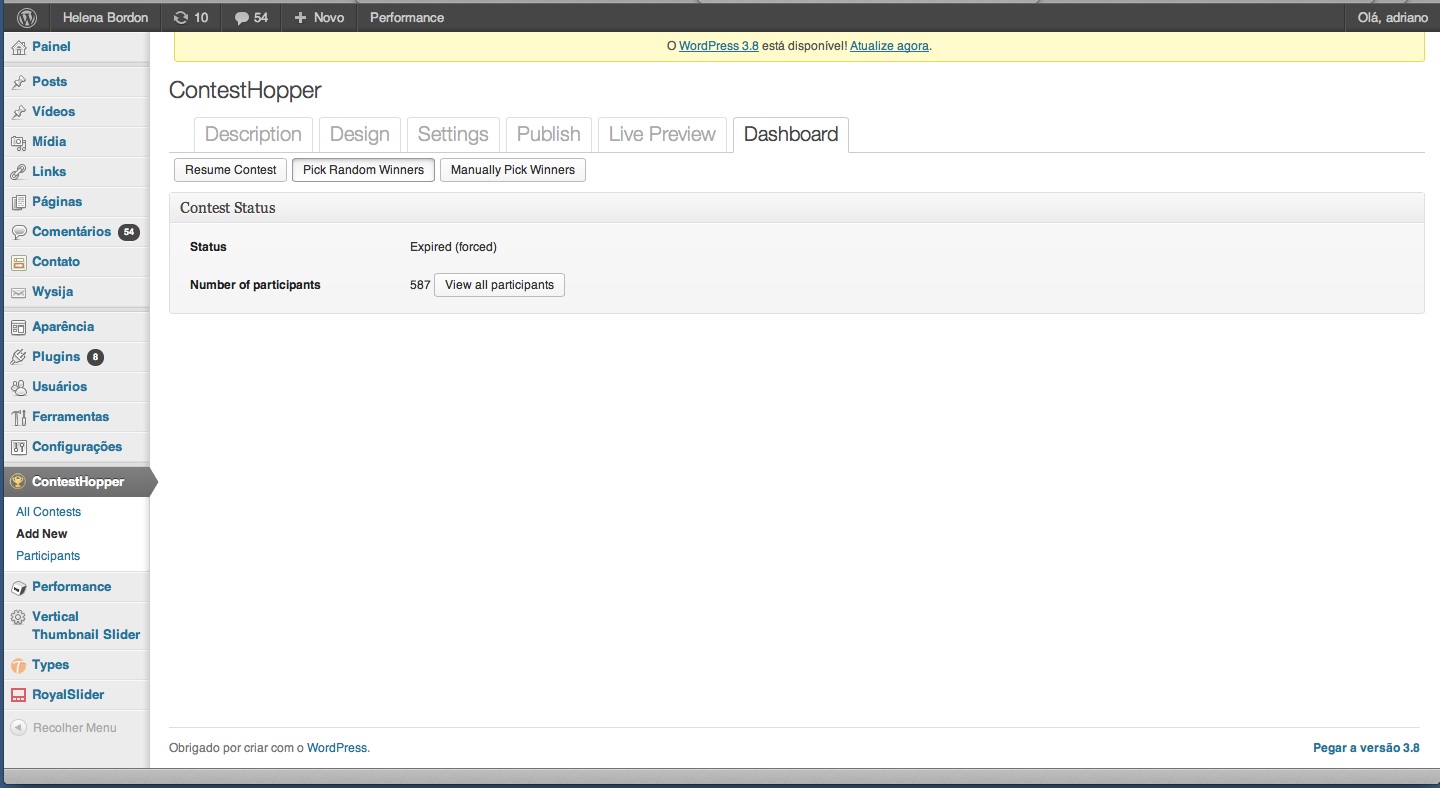Open All Contests in ContestHopper submenu

pyautogui.click(x=48, y=512)
